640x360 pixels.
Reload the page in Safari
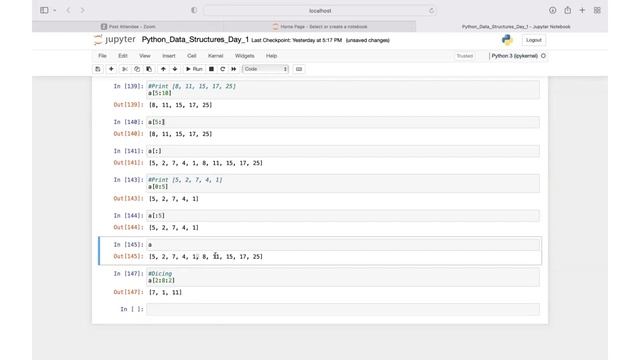tap(431, 11)
